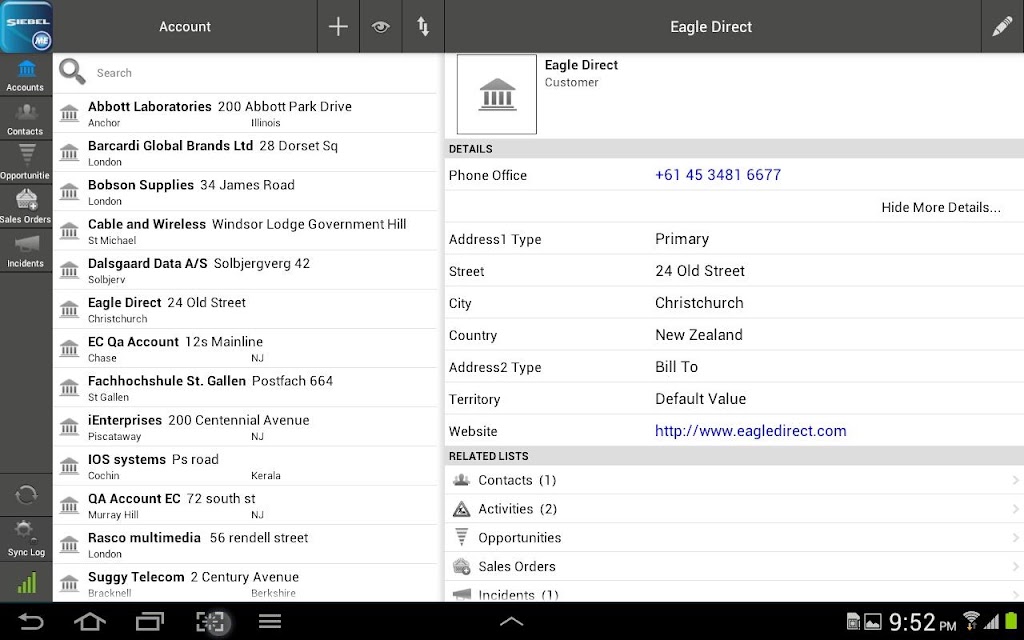The width and height of the screenshot is (1024, 640).
Task: Click into the account Search field
Action: [x=261, y=73]
